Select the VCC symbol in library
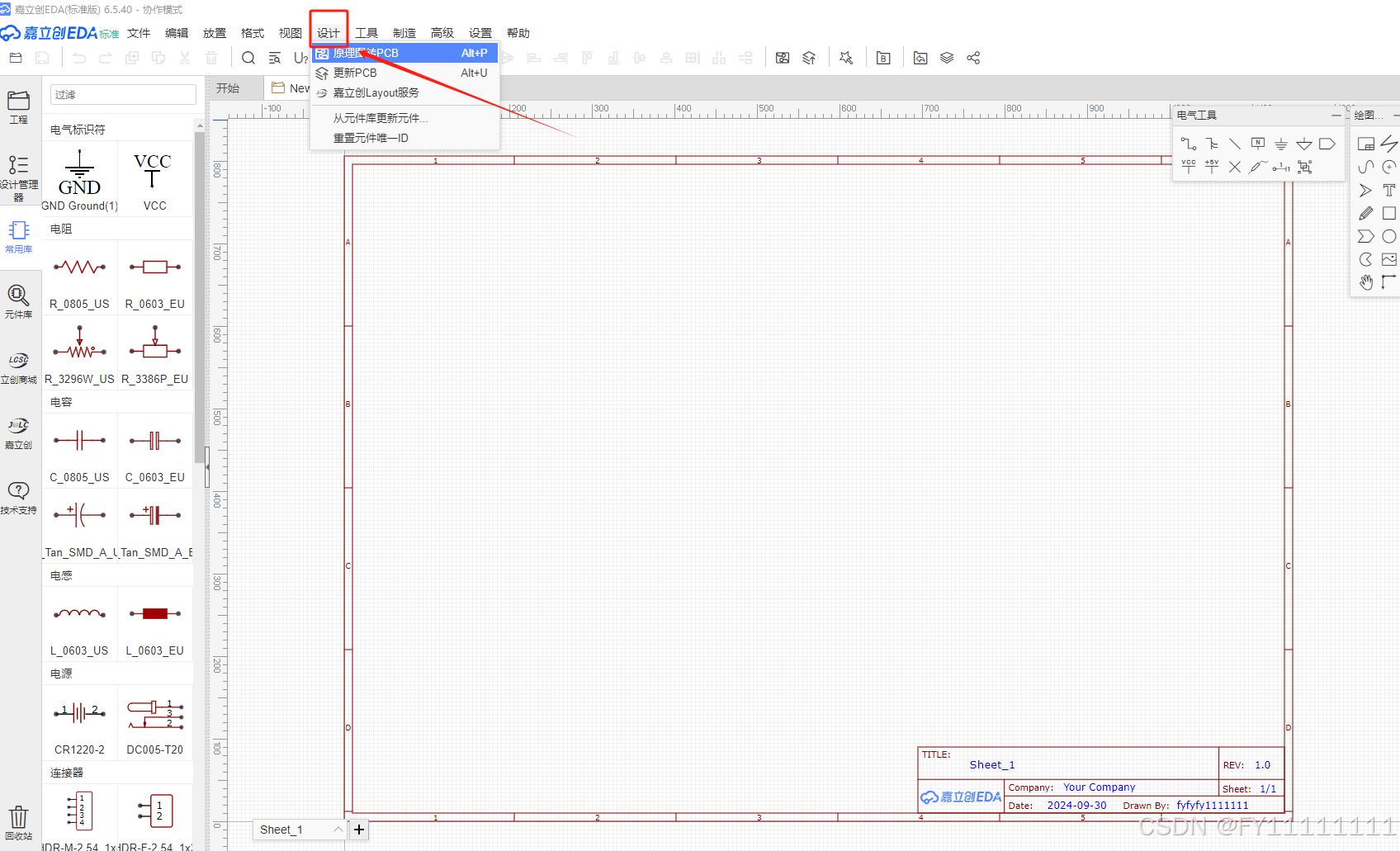1400x851 pixels. [154, 179]
